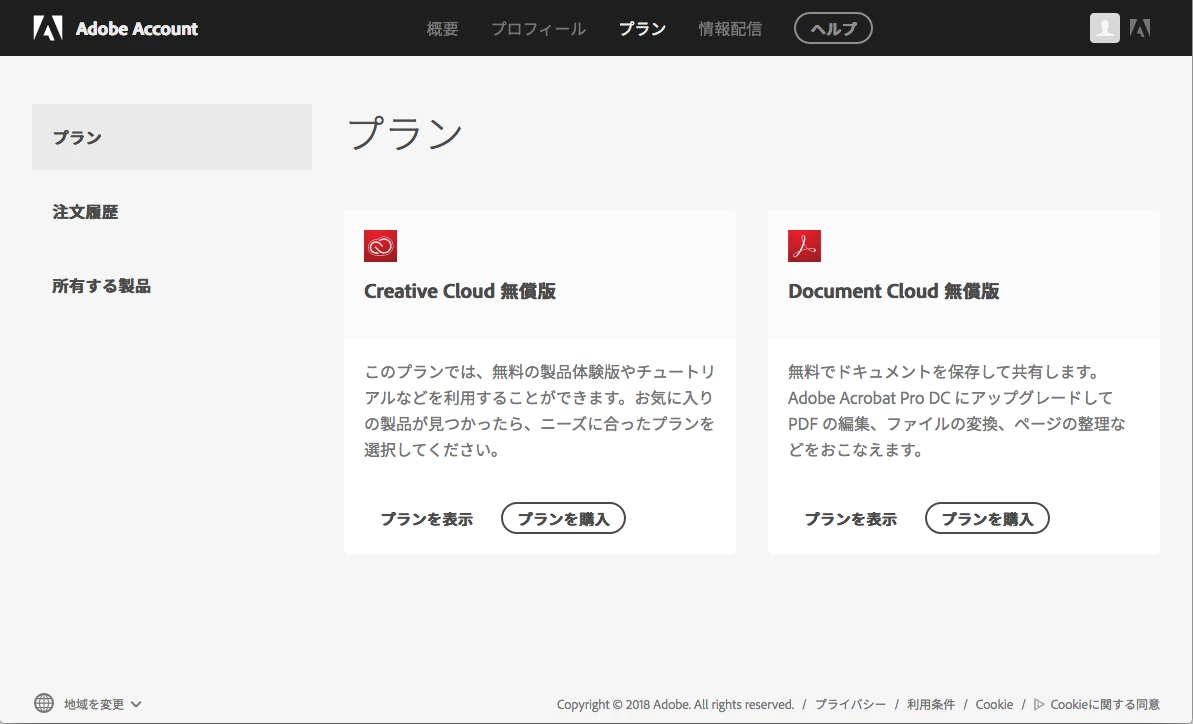The width and height of the screenshot is (1193, 724).
Task: Open 所有する製品 in the sidebar
Action: 101,286
